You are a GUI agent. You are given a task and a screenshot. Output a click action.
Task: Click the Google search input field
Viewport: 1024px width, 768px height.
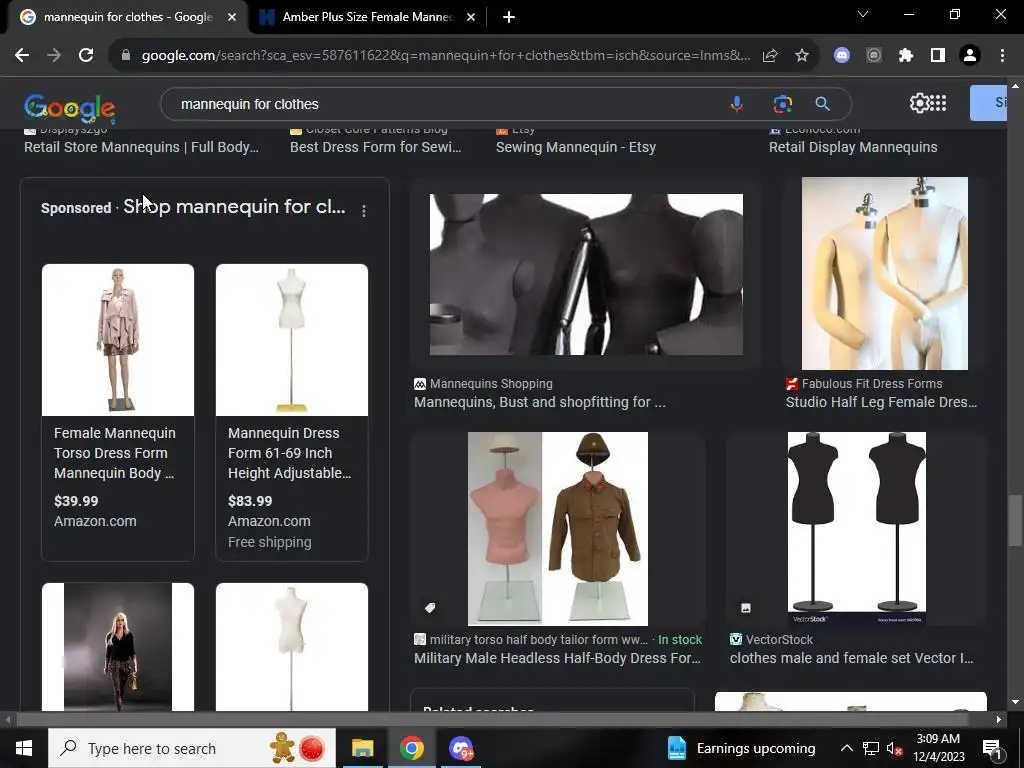point(444,104)
